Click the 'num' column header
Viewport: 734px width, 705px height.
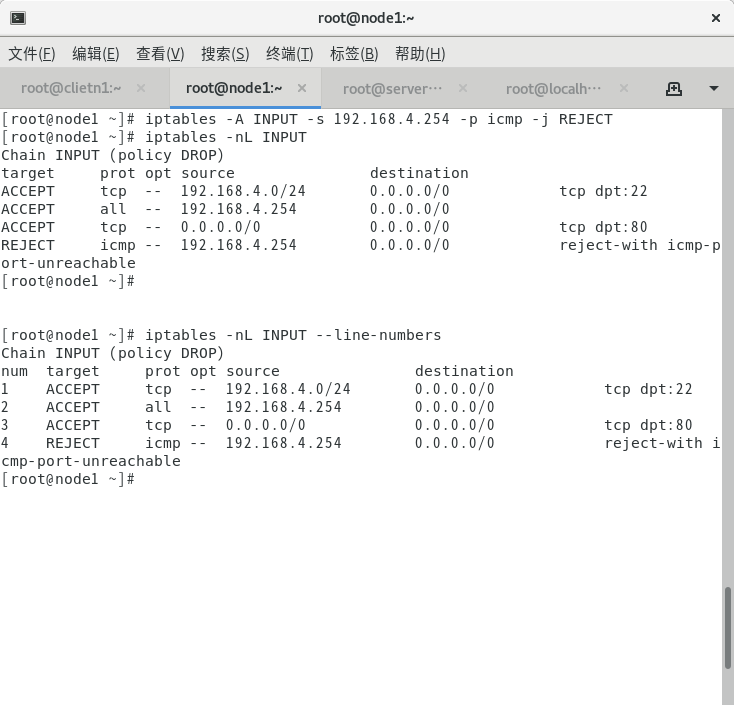[x=15, y=371]
